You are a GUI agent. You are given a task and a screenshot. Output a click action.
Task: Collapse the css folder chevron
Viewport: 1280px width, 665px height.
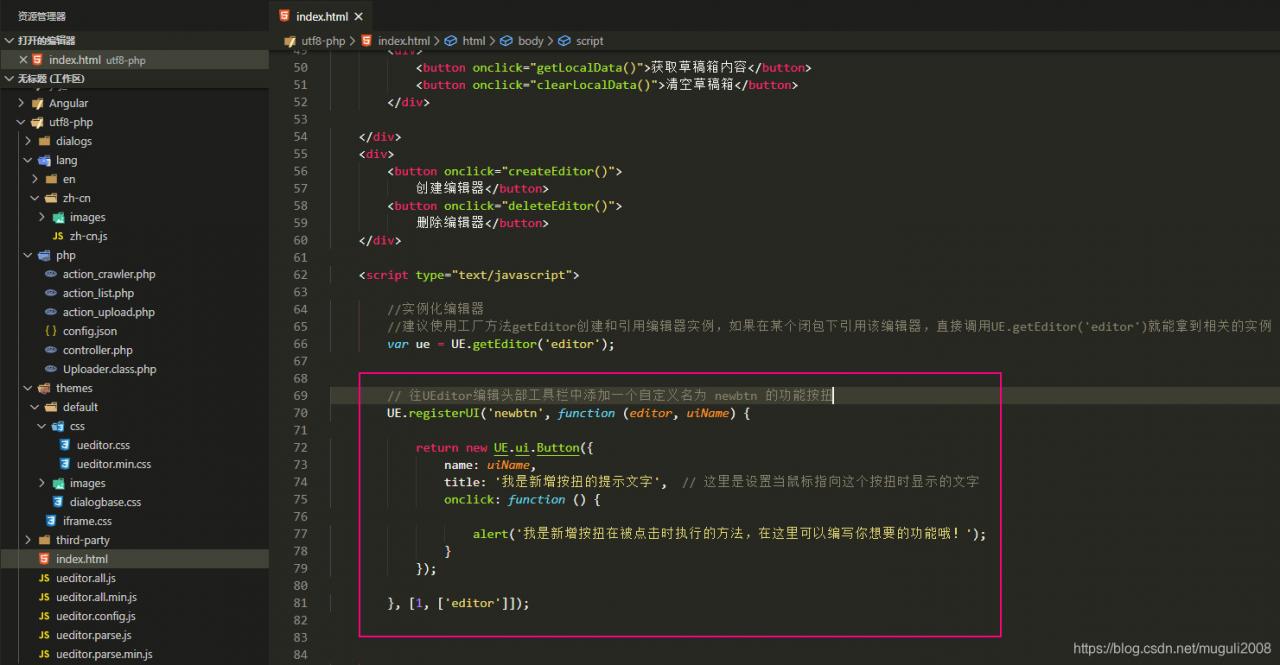coord(43,426)
